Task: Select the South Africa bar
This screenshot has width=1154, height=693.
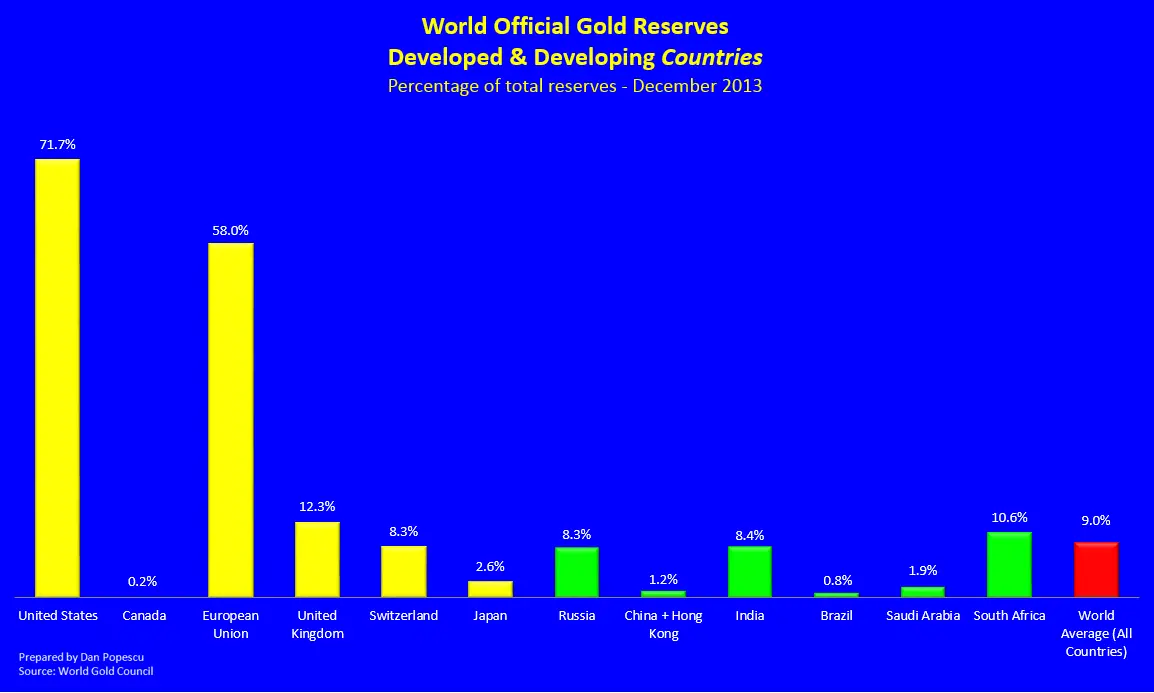Action: (1009, 564)
